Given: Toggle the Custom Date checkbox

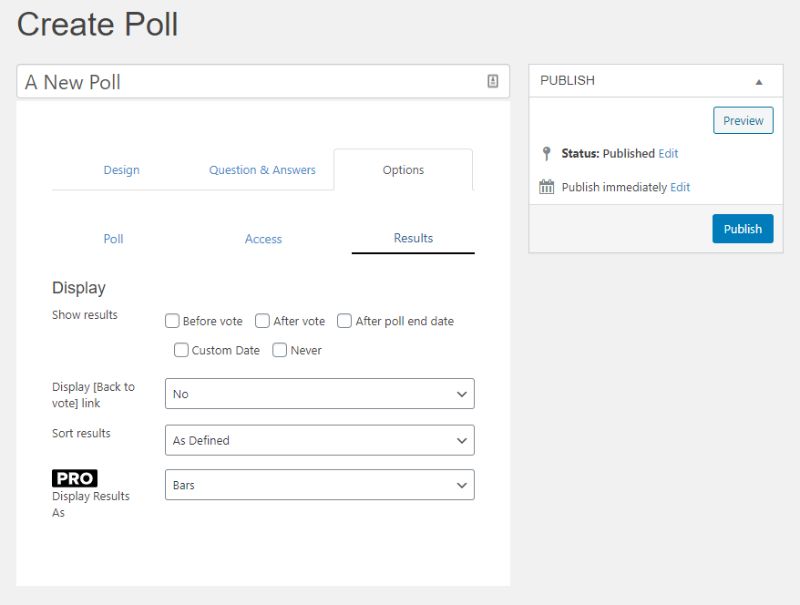Looking at the screenshot, I should 181,350.
